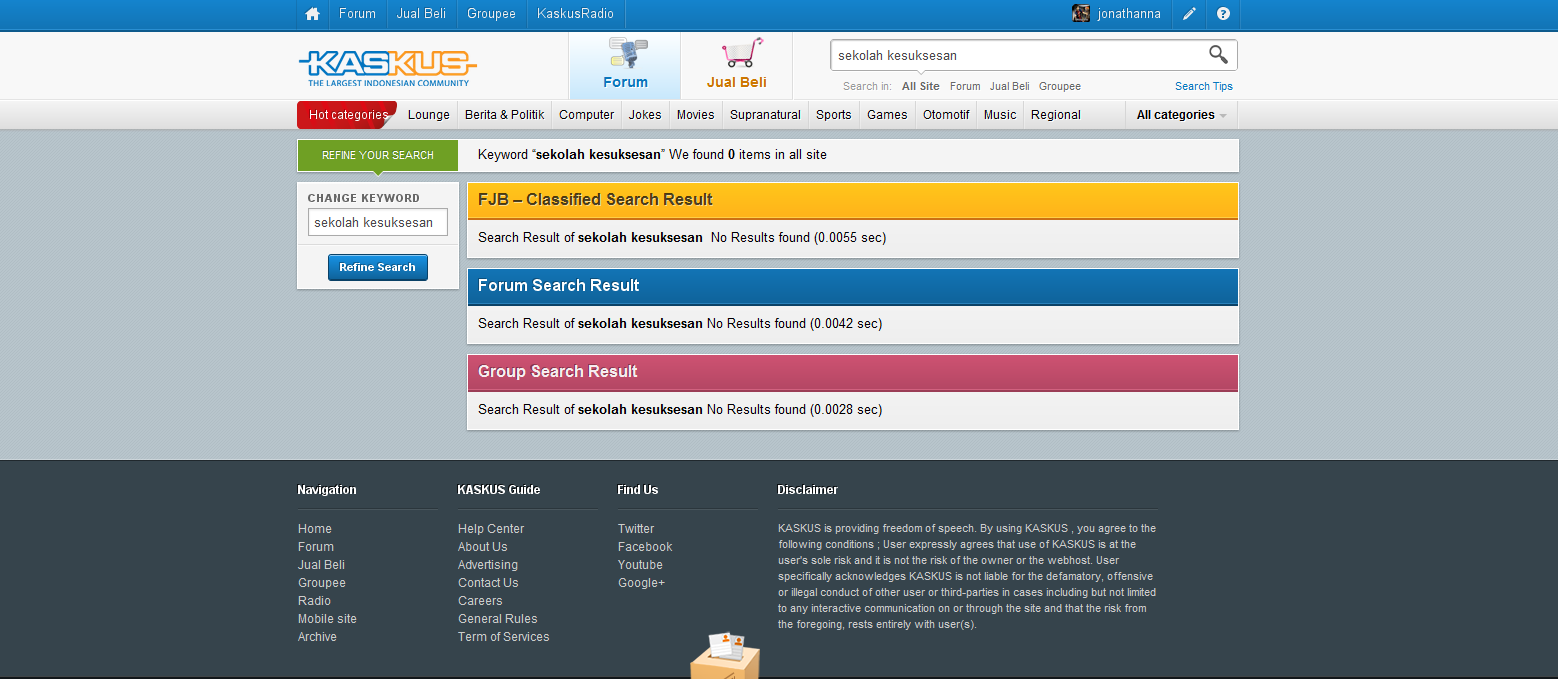Screen dimensions: 1558x679
Task: Open the Music category
Action: click(x=1000, y=115)
